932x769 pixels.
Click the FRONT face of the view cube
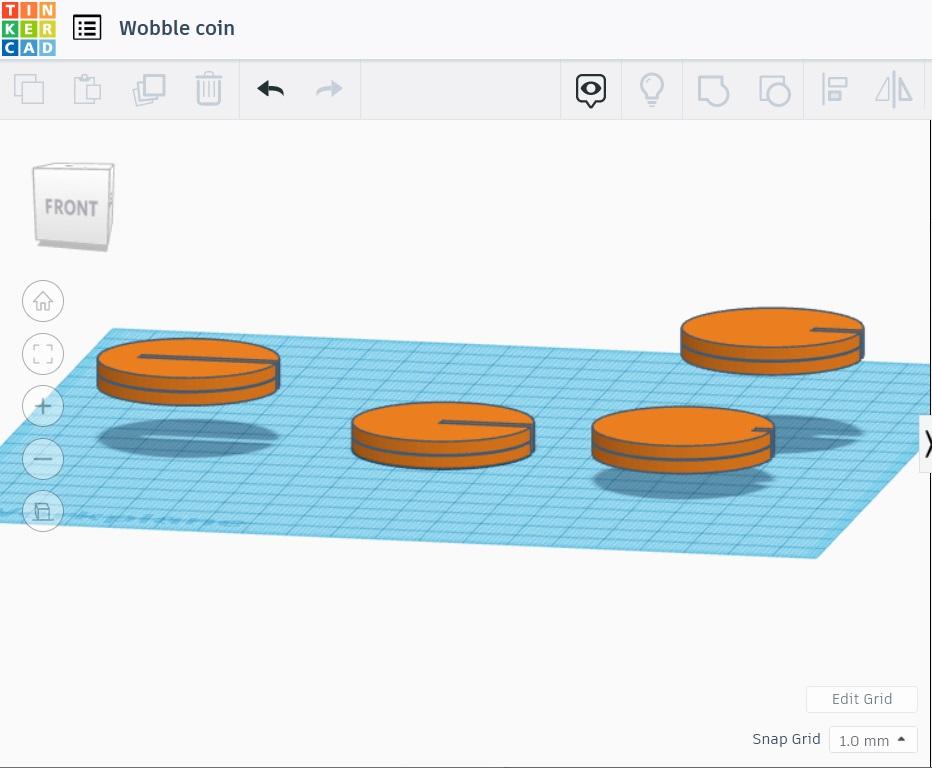click(x=71, y=205)
